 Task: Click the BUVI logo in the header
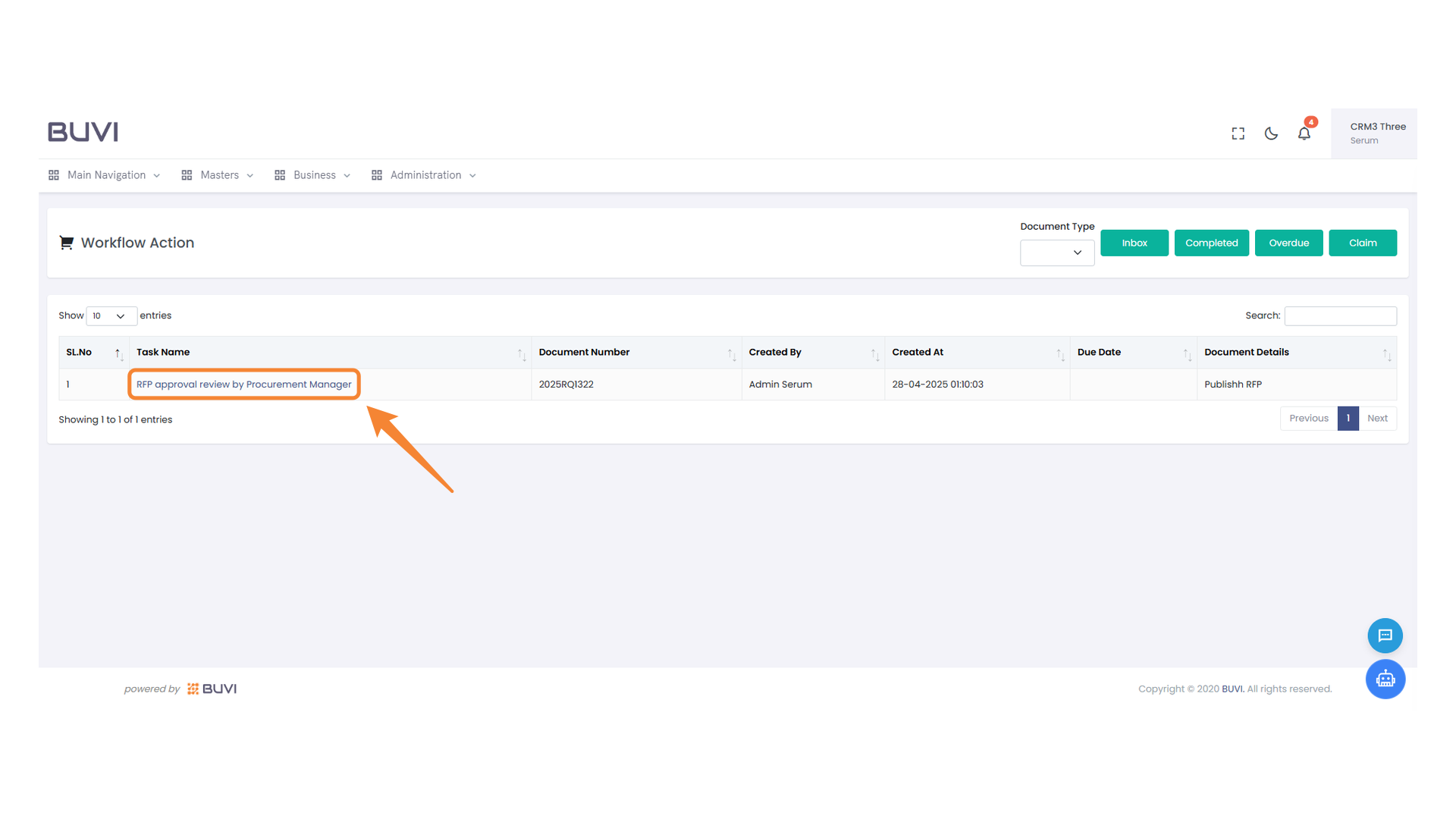tap(83, 132)
